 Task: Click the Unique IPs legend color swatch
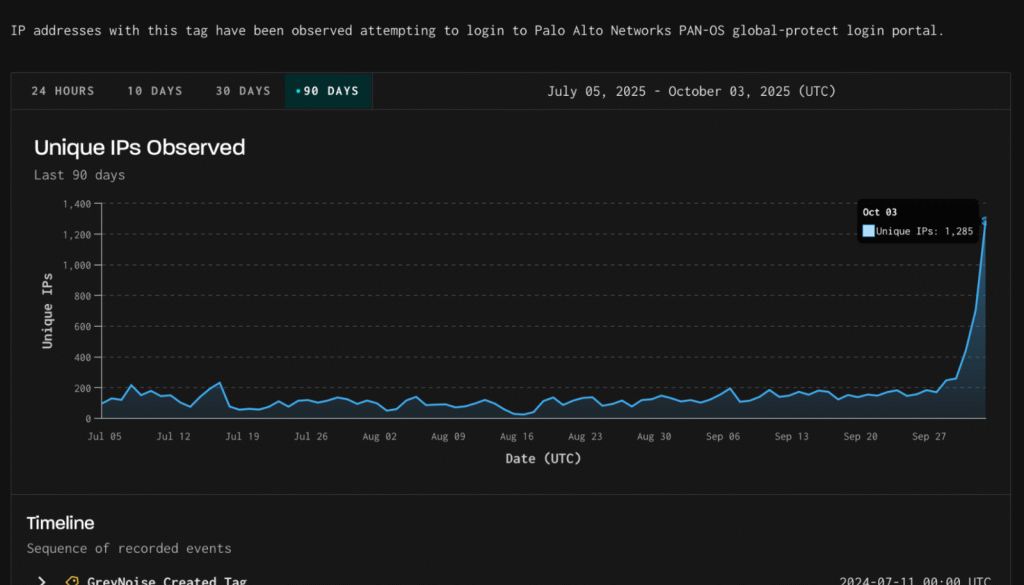(x=868, y=231)
